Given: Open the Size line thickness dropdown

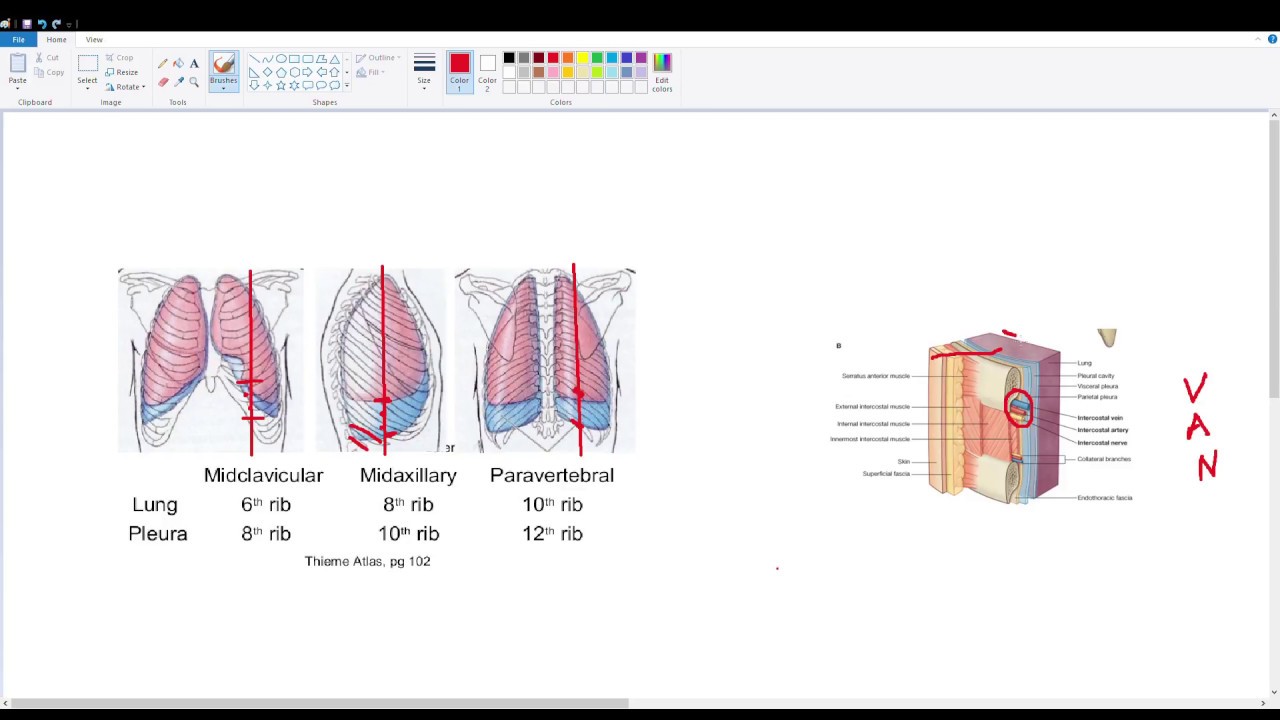Looking at the screenshot, I should point(424,73).
